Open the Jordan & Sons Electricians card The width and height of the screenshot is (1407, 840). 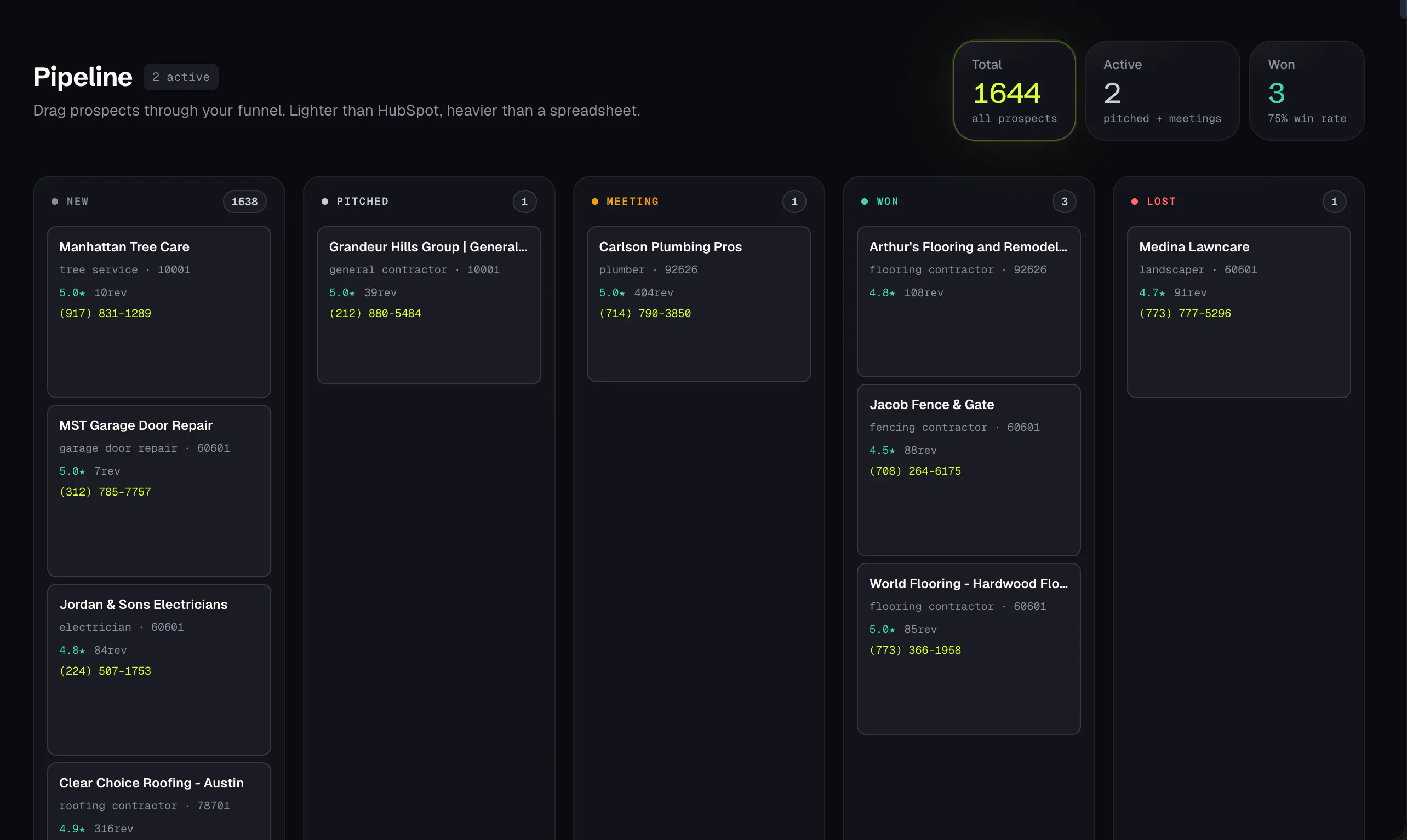pyautogui.click(x=159, y=670)
